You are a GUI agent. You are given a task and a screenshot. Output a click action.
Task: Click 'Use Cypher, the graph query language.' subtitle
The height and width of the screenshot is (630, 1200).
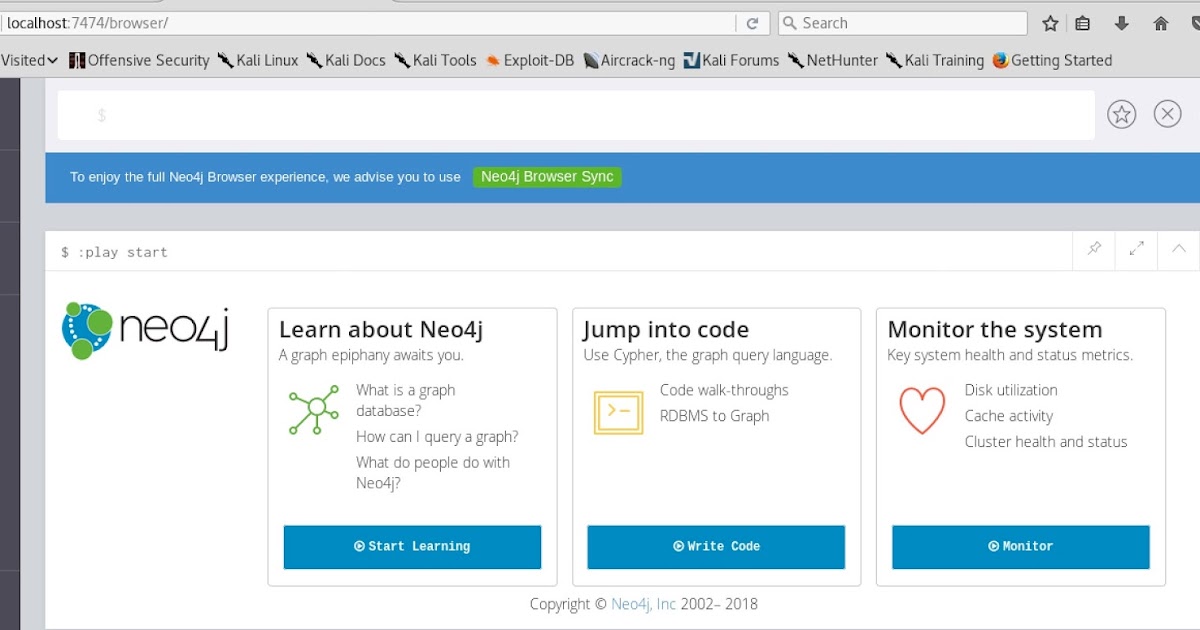coord(708,355)
